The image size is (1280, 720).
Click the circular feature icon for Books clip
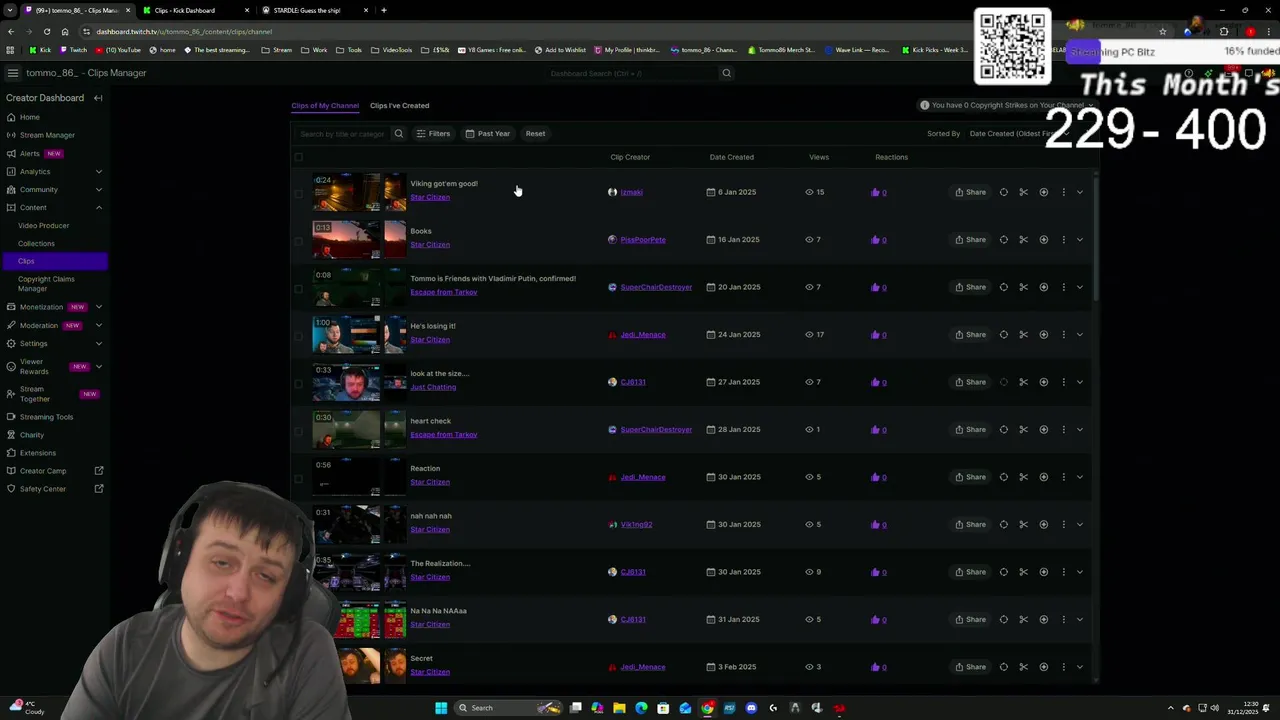[1004, 240]
